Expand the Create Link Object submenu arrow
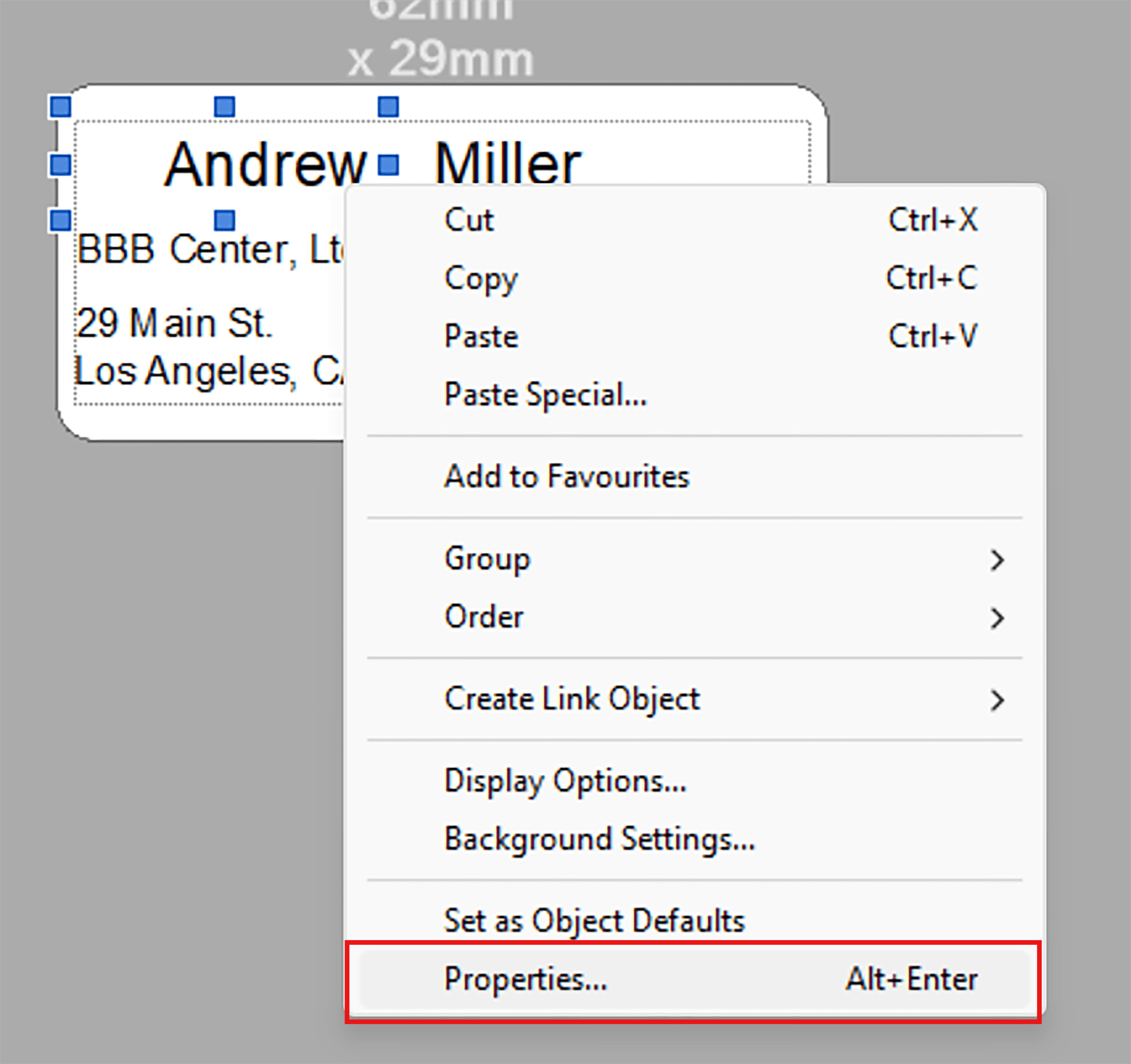1131x1064 pixels. coord(997,700)
